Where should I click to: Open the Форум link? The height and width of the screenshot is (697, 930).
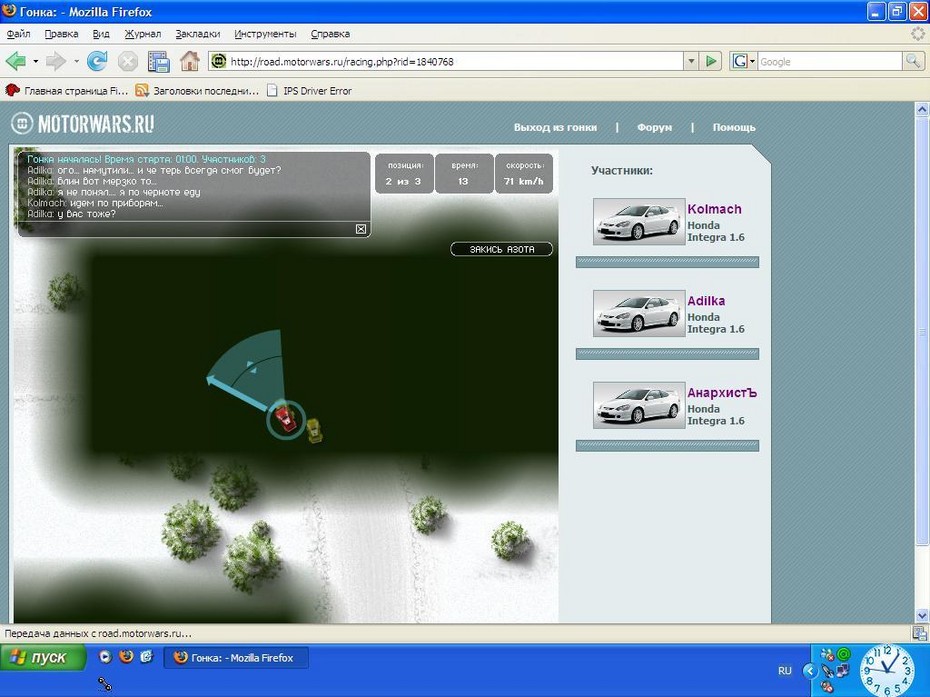[x=654, y=128]
